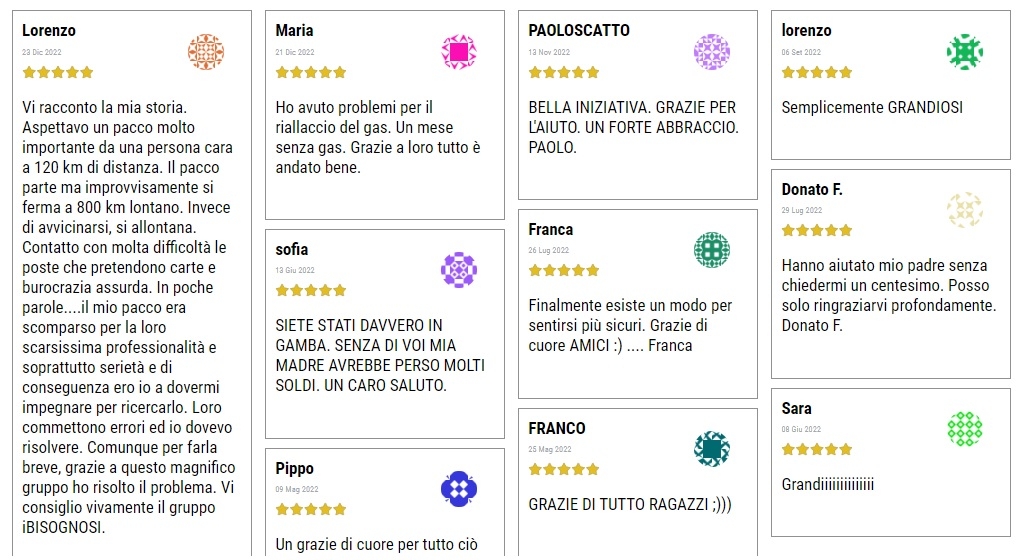
Task: Click the reviewer name Donato F.
Action: [x=812, y=190]
